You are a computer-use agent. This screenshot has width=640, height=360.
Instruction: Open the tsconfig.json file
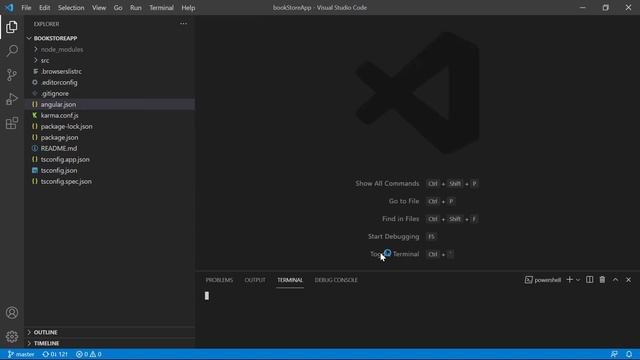[109, 170]
